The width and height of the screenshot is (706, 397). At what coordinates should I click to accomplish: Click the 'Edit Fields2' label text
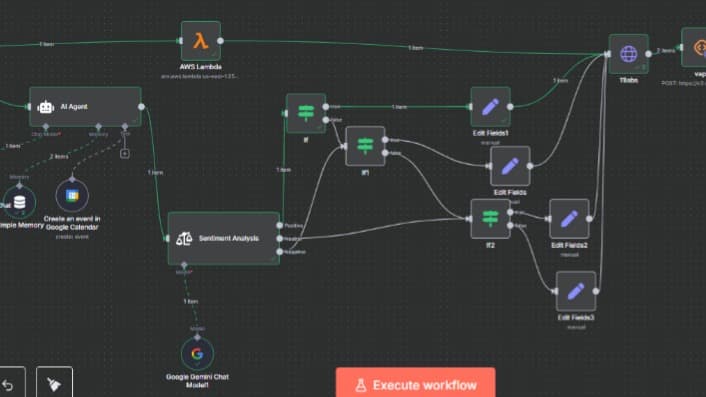tap(569, 245)
